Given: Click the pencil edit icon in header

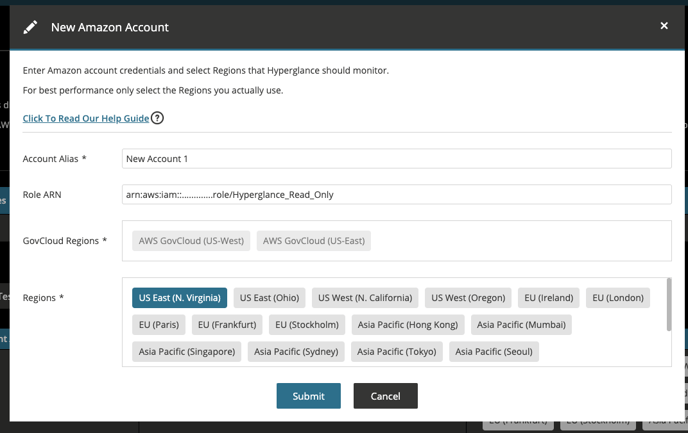Looking at the screenshot, I should point(30,27).
